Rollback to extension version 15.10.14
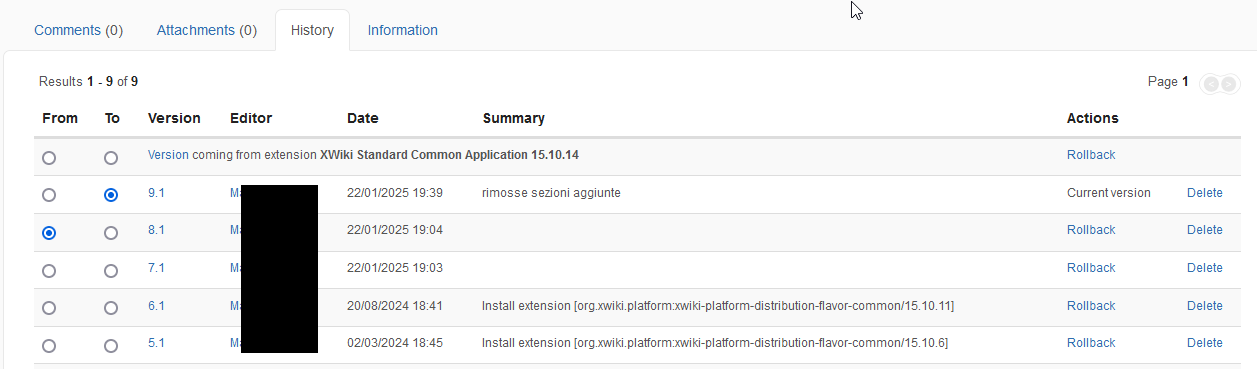Viewport: 1257px width, 369px height. tap(1091, 155)
